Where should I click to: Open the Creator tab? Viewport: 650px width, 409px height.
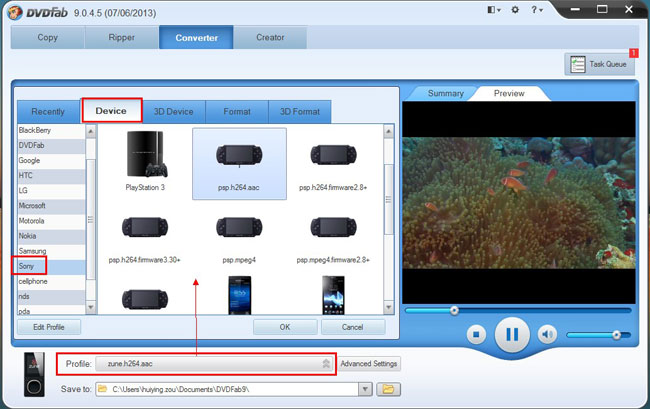tap(270, 37)
